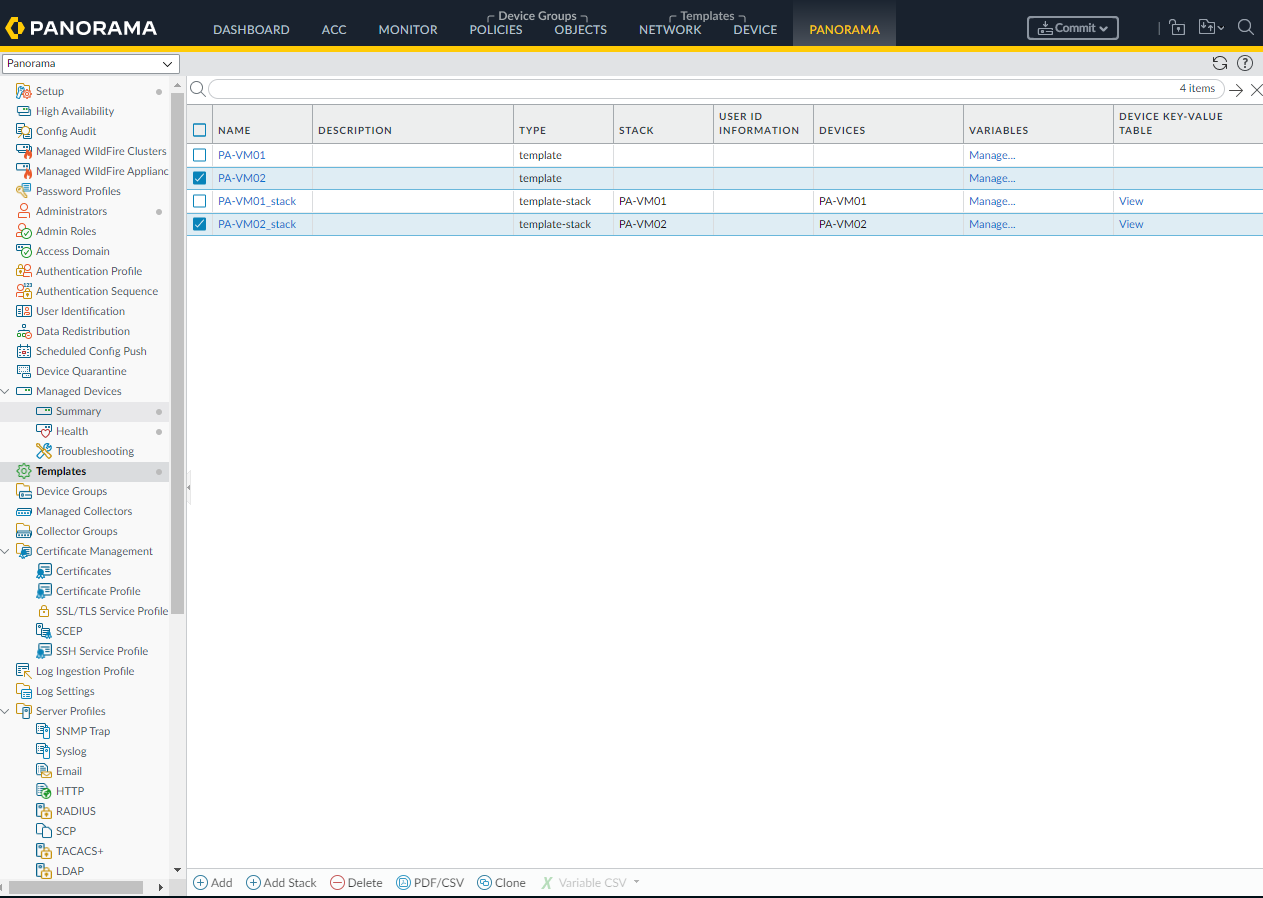This screenshot has height=898, width=1263.
Task: Open the Panorama context dropdown
Action: click(91, 64)
